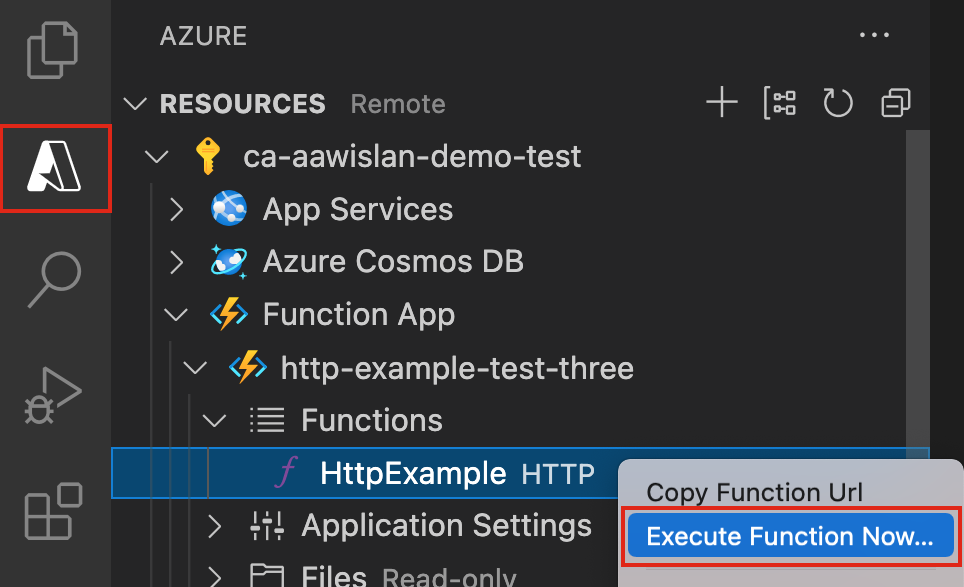Click the plus icon to create resource

coord(721,103)
